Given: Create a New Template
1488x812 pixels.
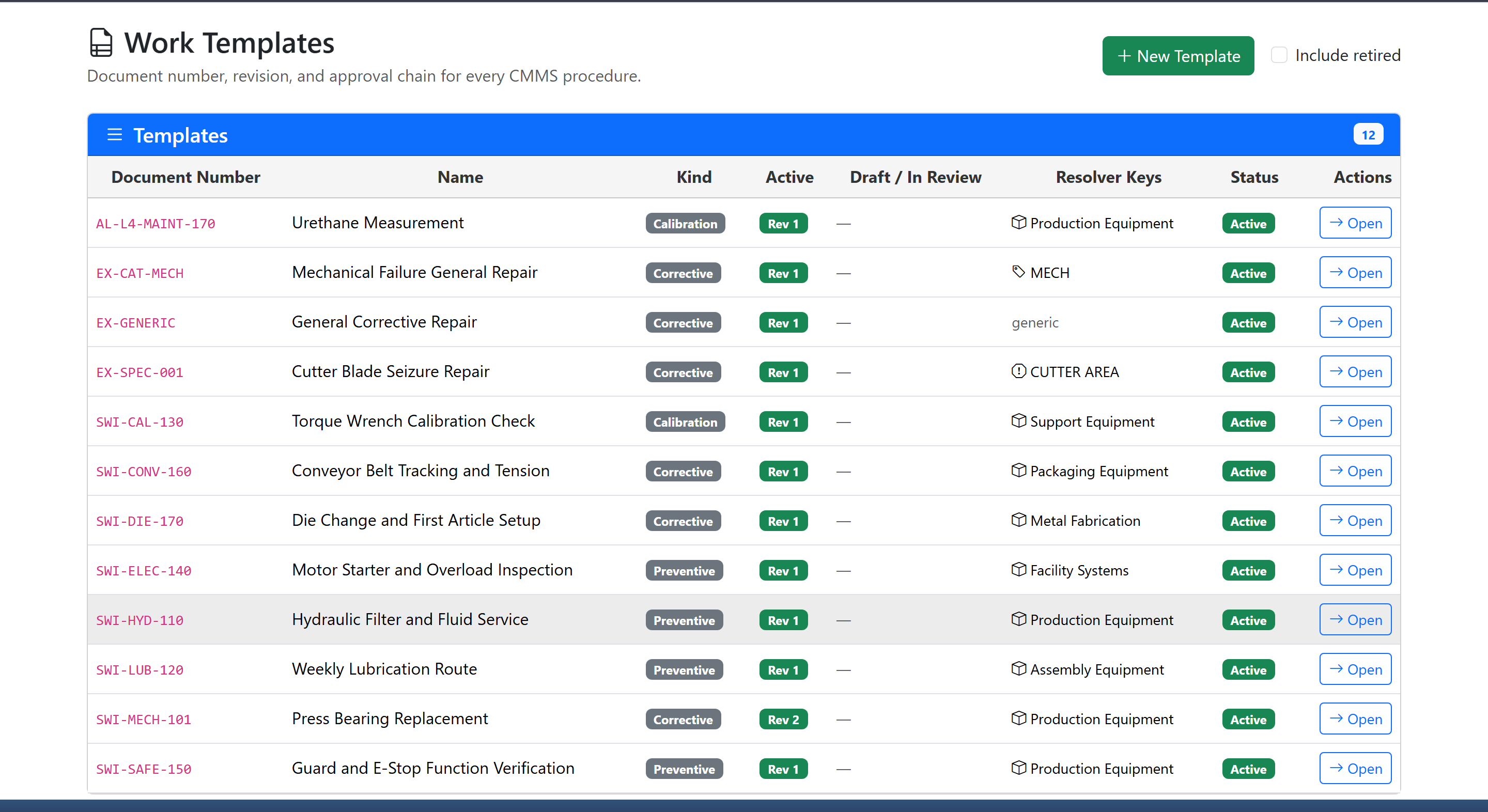Looking at the screenshot, I should pyautogui.click(x=1178, y=56).
